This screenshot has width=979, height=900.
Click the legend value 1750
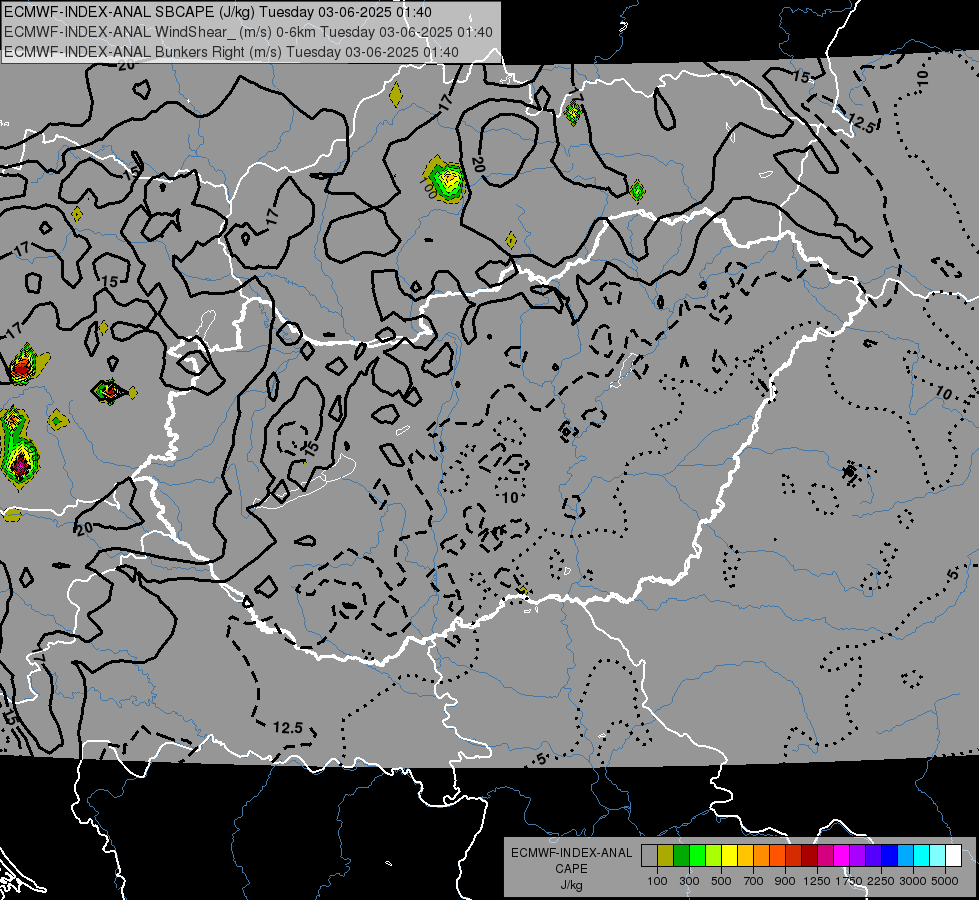point(849,881)
